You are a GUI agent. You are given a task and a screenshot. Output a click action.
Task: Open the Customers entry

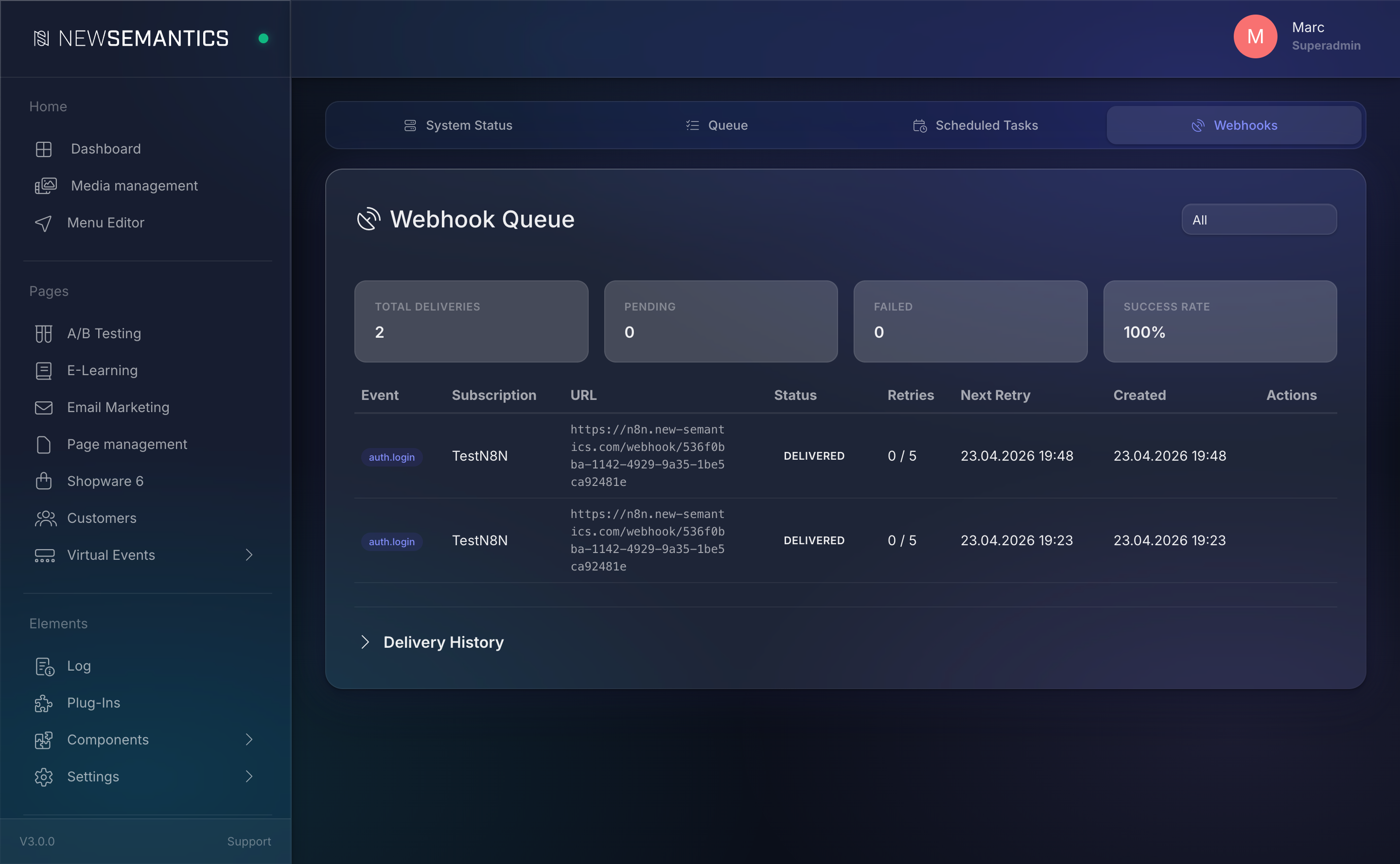102,518
